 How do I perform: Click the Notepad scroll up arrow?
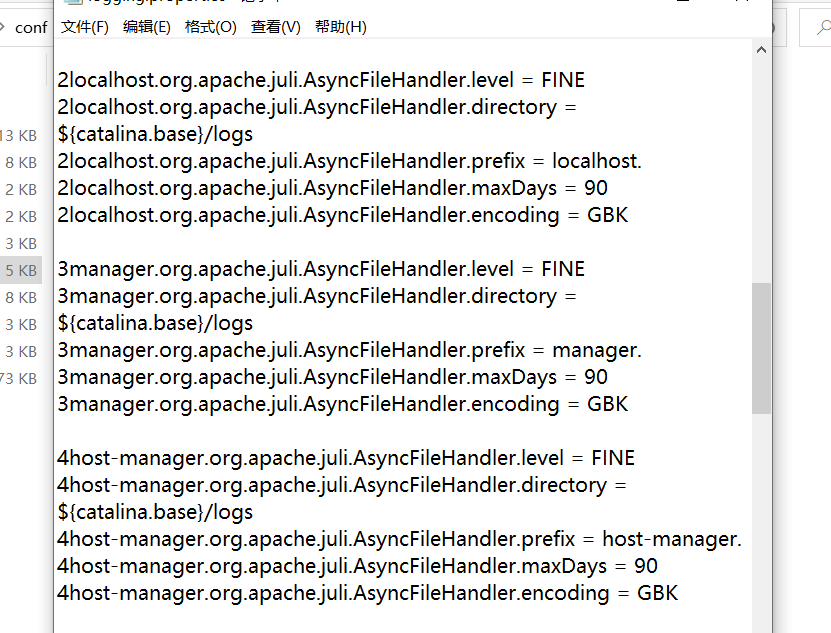[x=762, y=50]
